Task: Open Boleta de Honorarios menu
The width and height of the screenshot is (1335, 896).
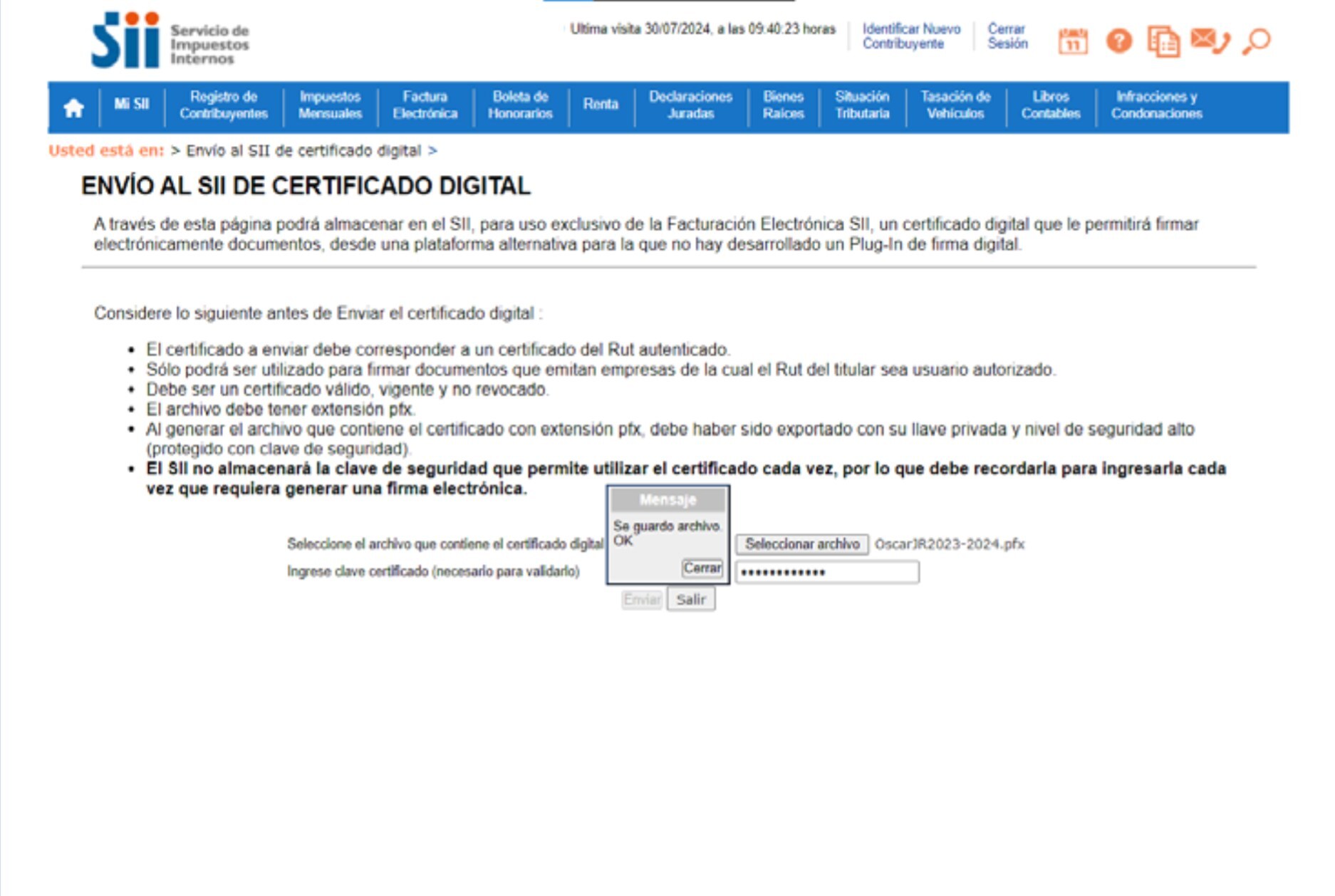Action: click(520, 105)
